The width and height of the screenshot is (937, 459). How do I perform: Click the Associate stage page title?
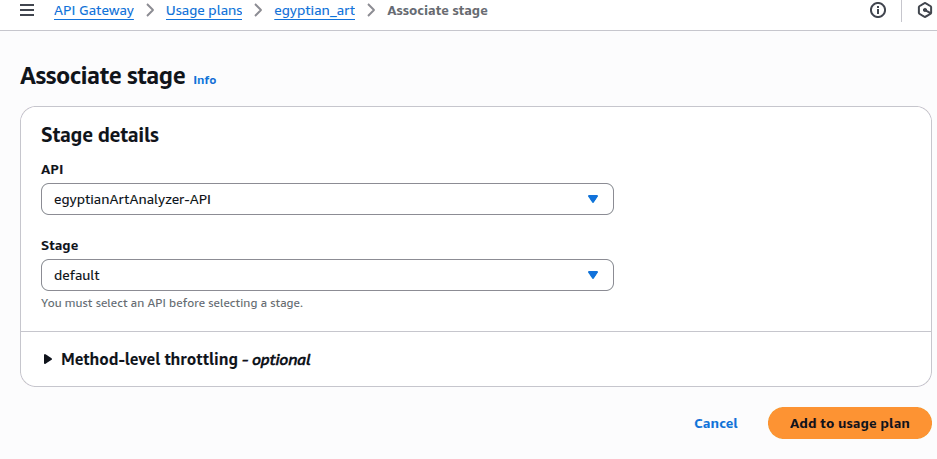click(x=103, y=77)
